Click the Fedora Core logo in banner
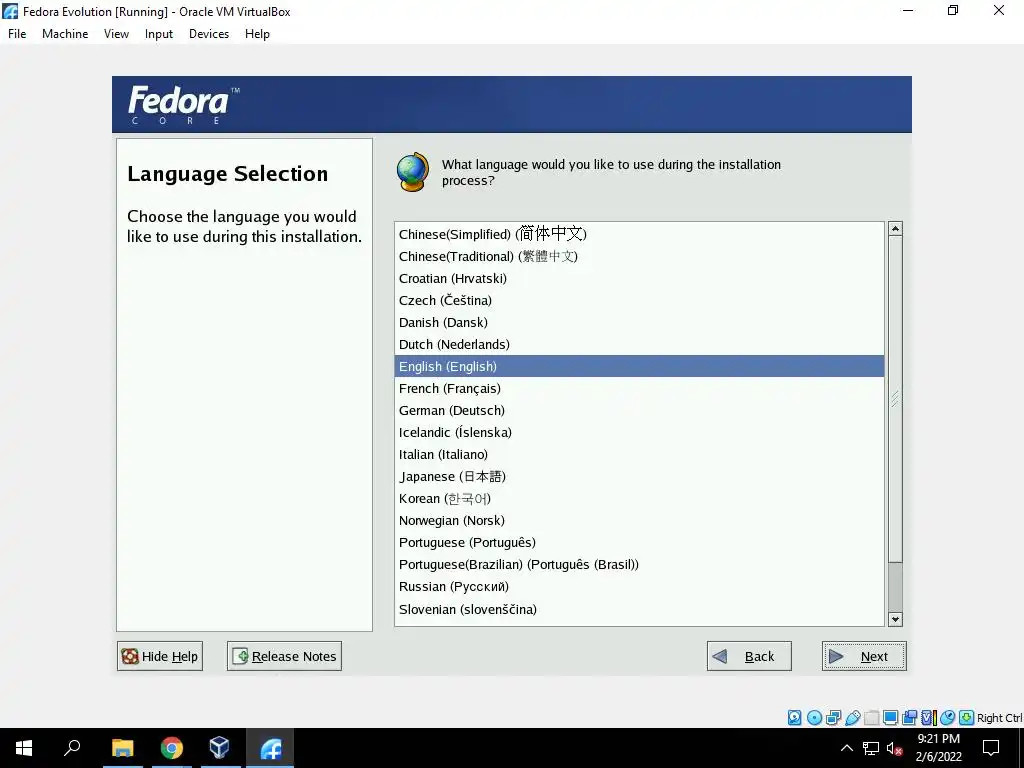Screen dimensions: 1024x768 tap(184, 104)
